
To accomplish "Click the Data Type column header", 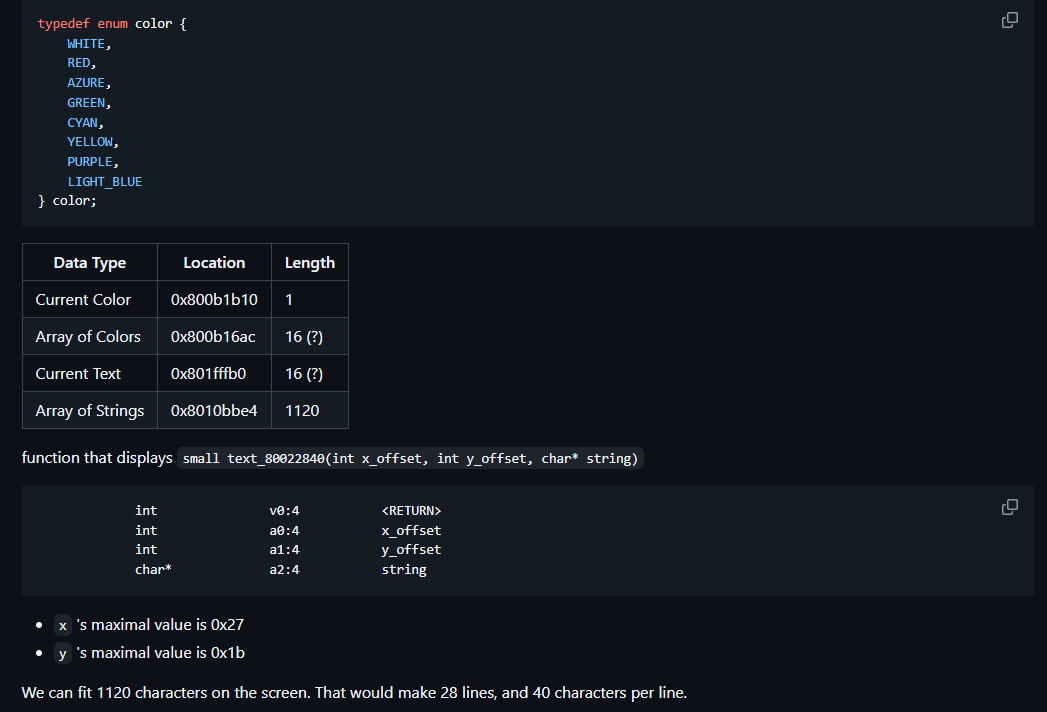I will coord(90,263).
